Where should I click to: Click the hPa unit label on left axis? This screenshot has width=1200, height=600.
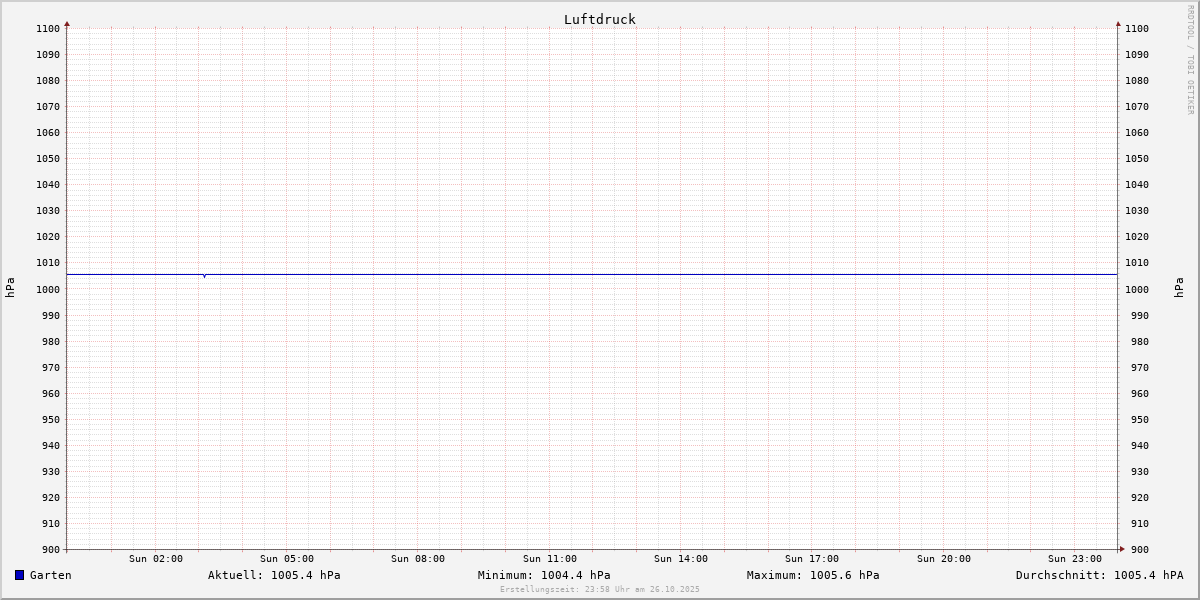point(10,288)
